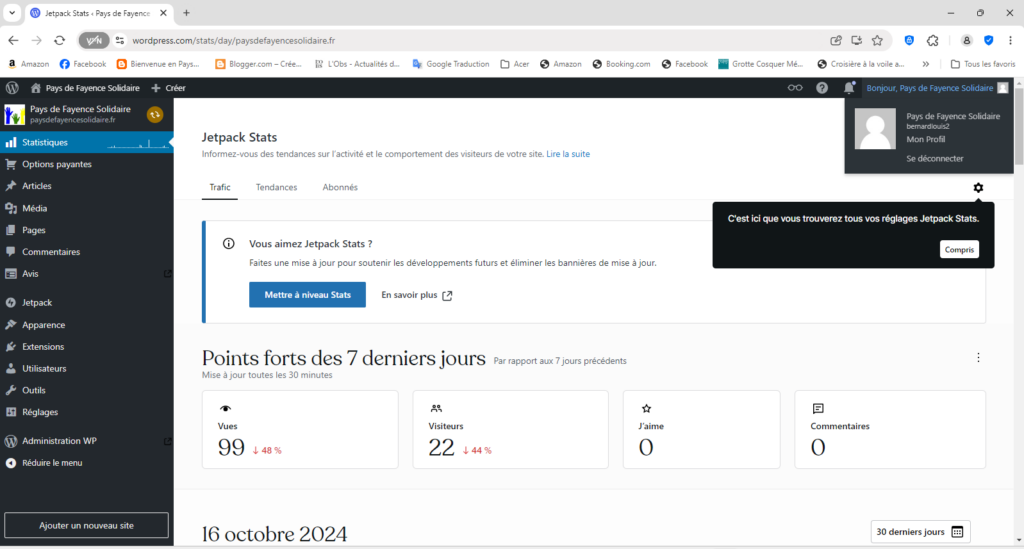This screenshot has height=549, width=1024.
Task: Click the browser address bar URL field
Action: [x=450, y=40]
